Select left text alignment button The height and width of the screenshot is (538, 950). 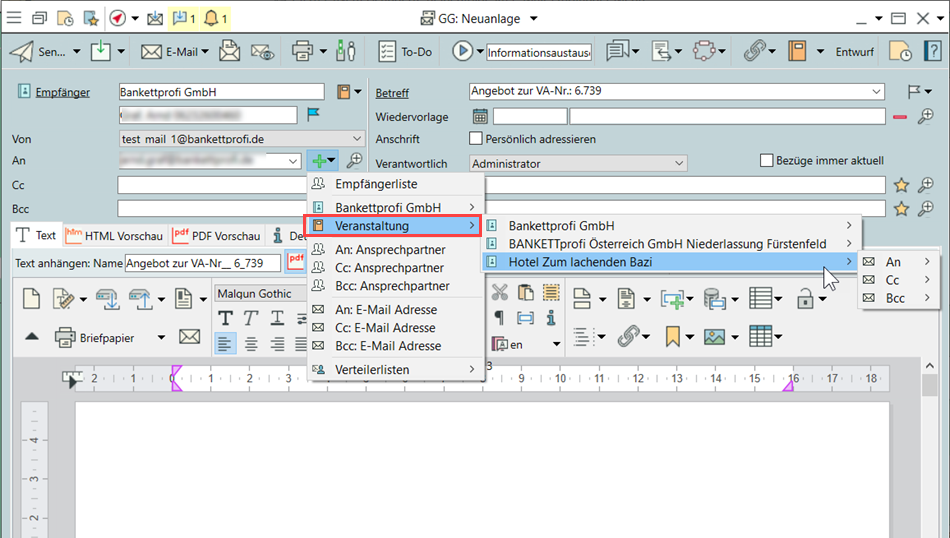[225, 343]
